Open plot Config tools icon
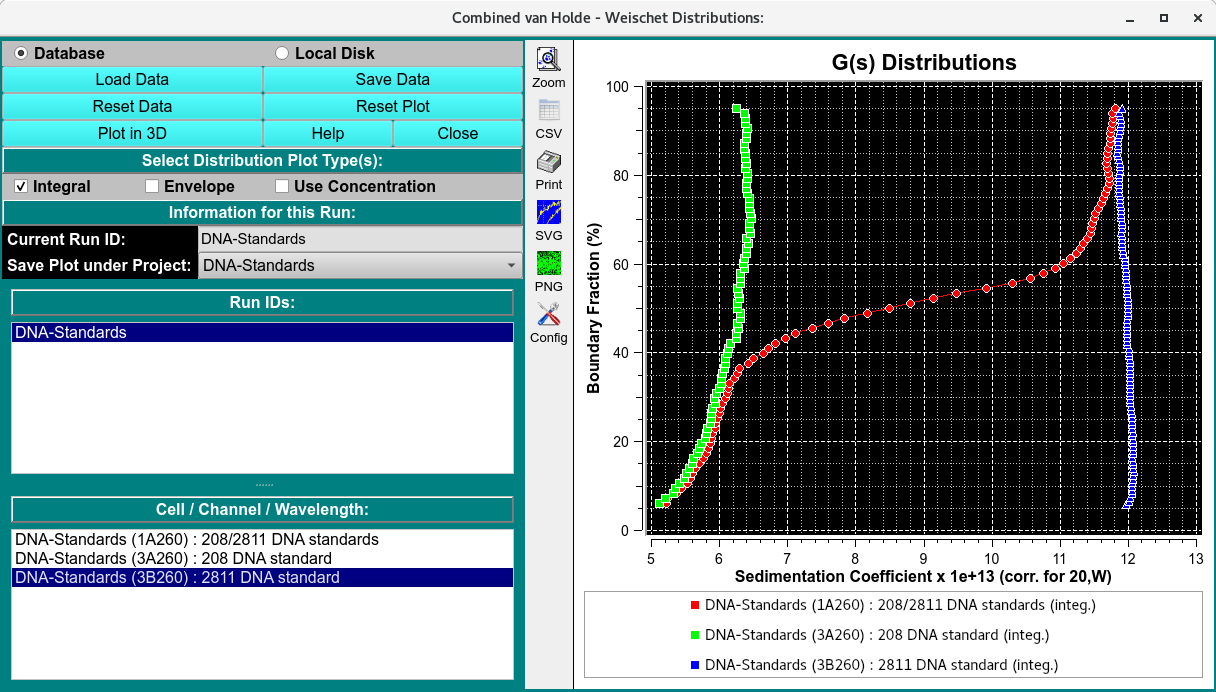 pos(548,315)
